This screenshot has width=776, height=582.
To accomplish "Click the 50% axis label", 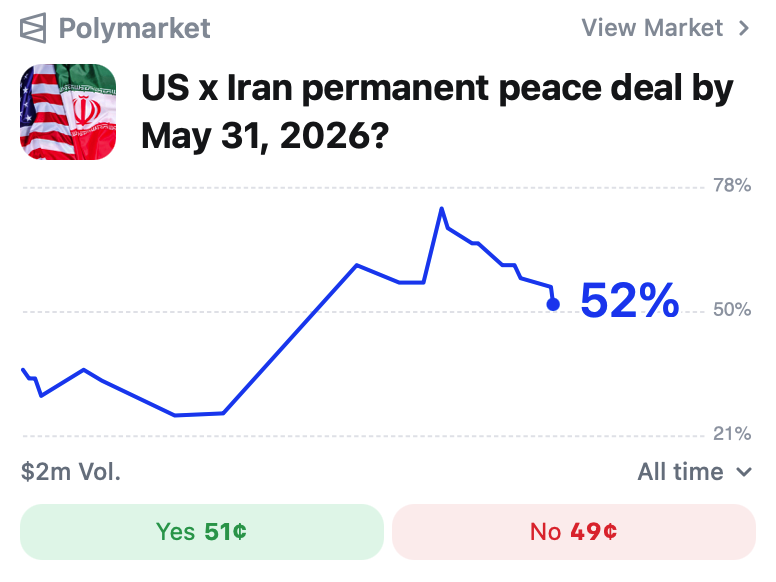I will tap(731, 311).
